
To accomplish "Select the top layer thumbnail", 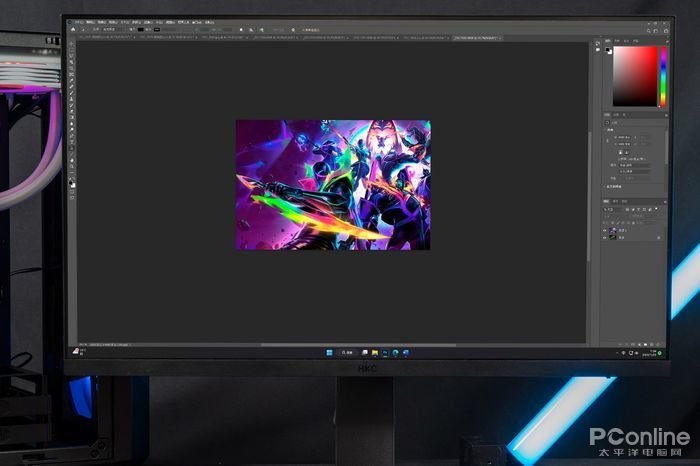I will click(612, 231).
